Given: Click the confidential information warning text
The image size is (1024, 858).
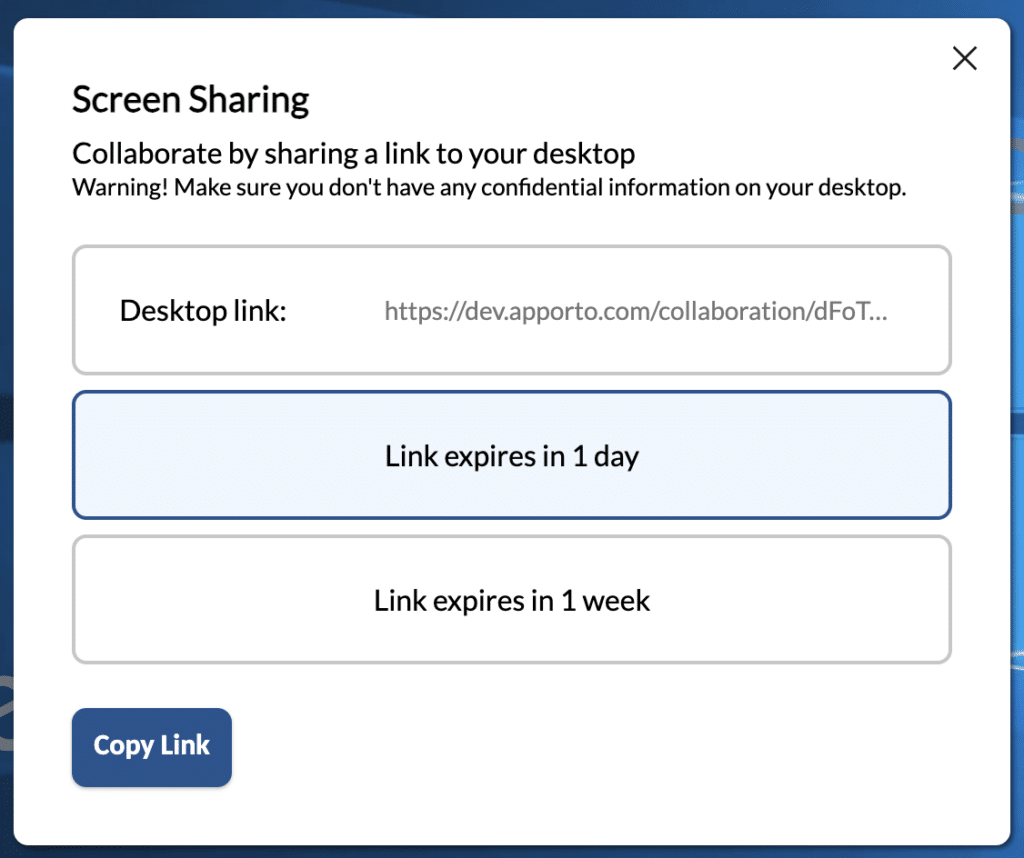Looking at the screenshot, I should click(x=489, y=188).
